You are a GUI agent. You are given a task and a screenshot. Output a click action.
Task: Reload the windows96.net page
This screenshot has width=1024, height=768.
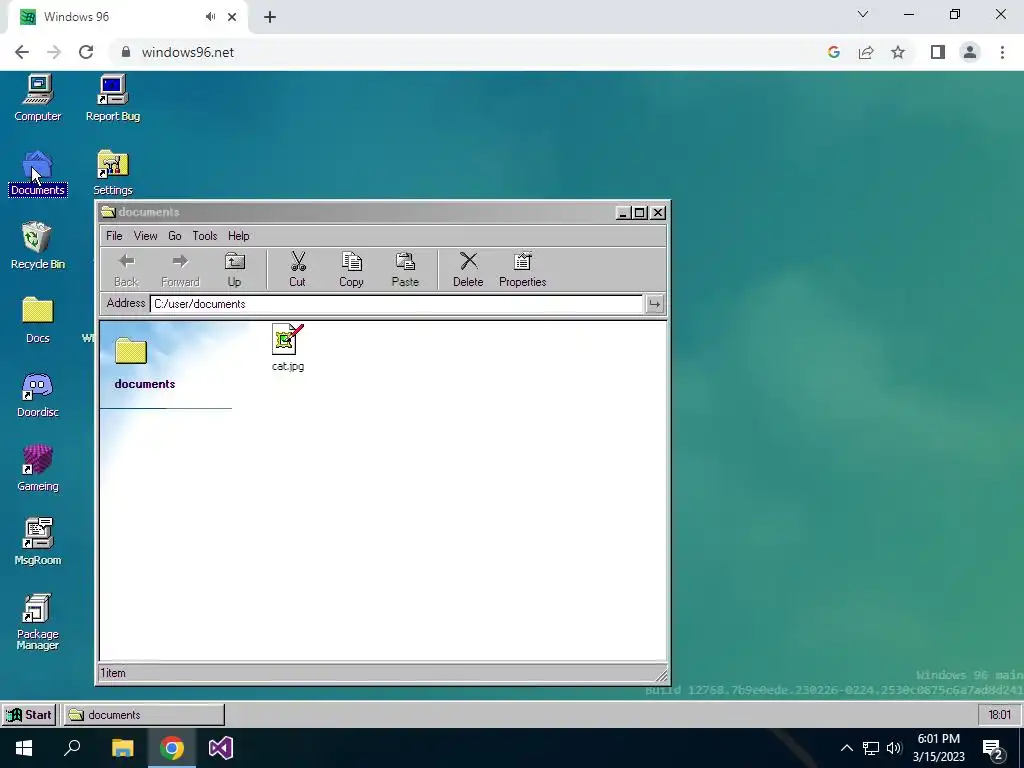pos(86,52)
